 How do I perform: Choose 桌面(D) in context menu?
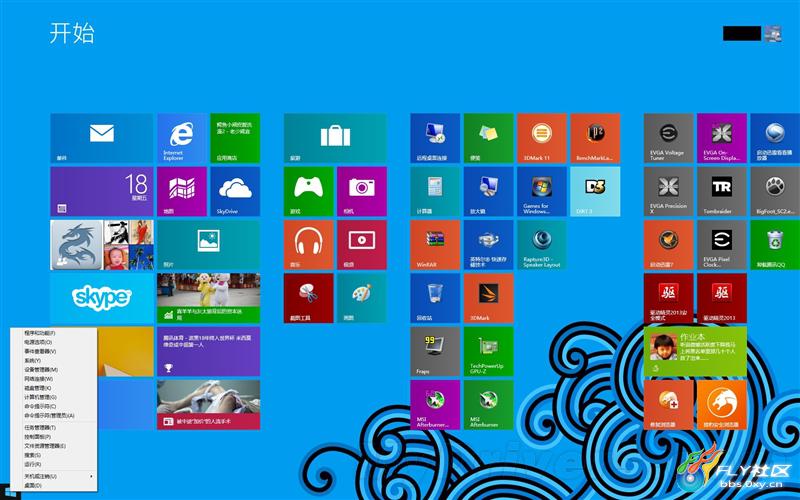(54, 485)
